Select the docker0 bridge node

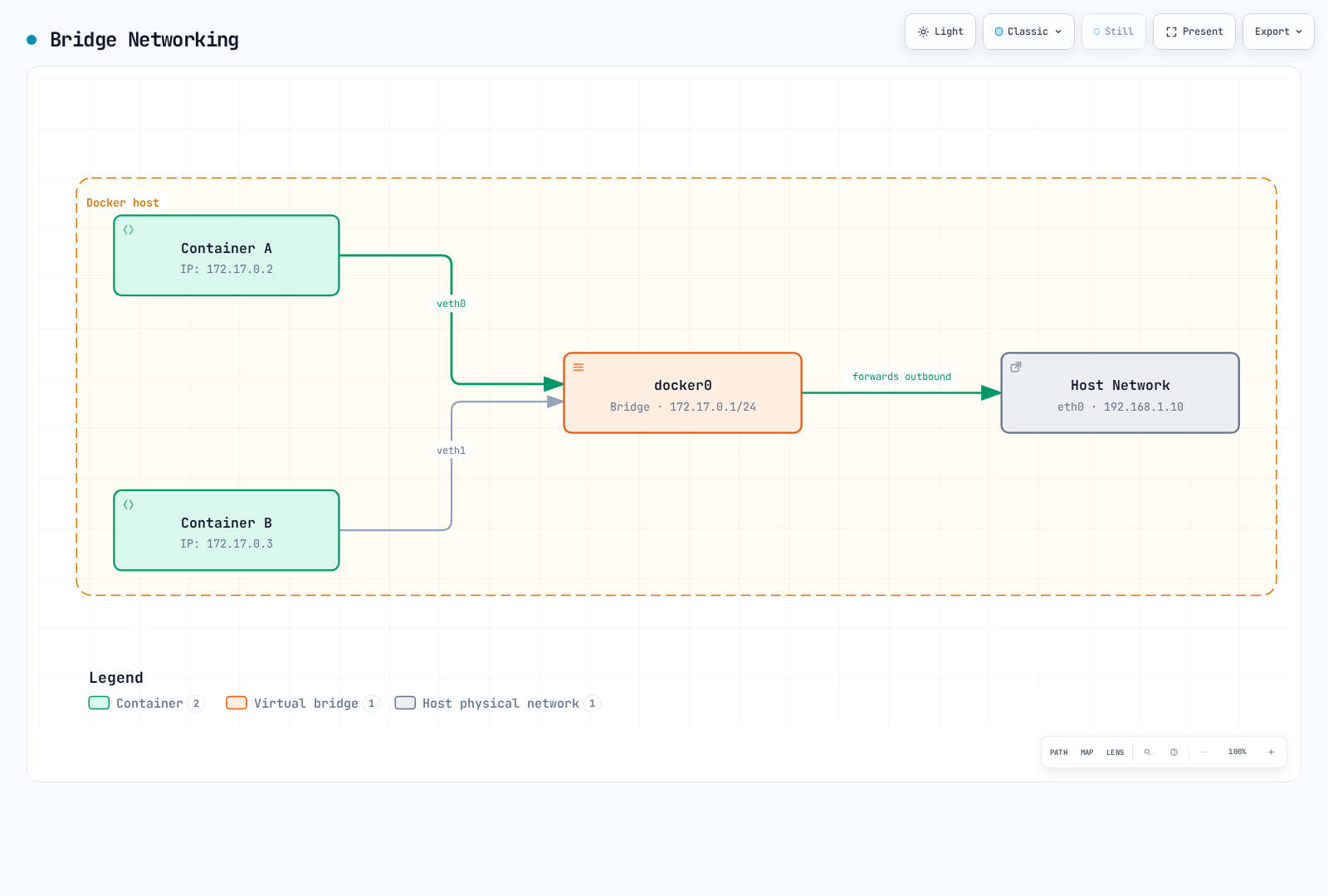click(x=683, y=393)
